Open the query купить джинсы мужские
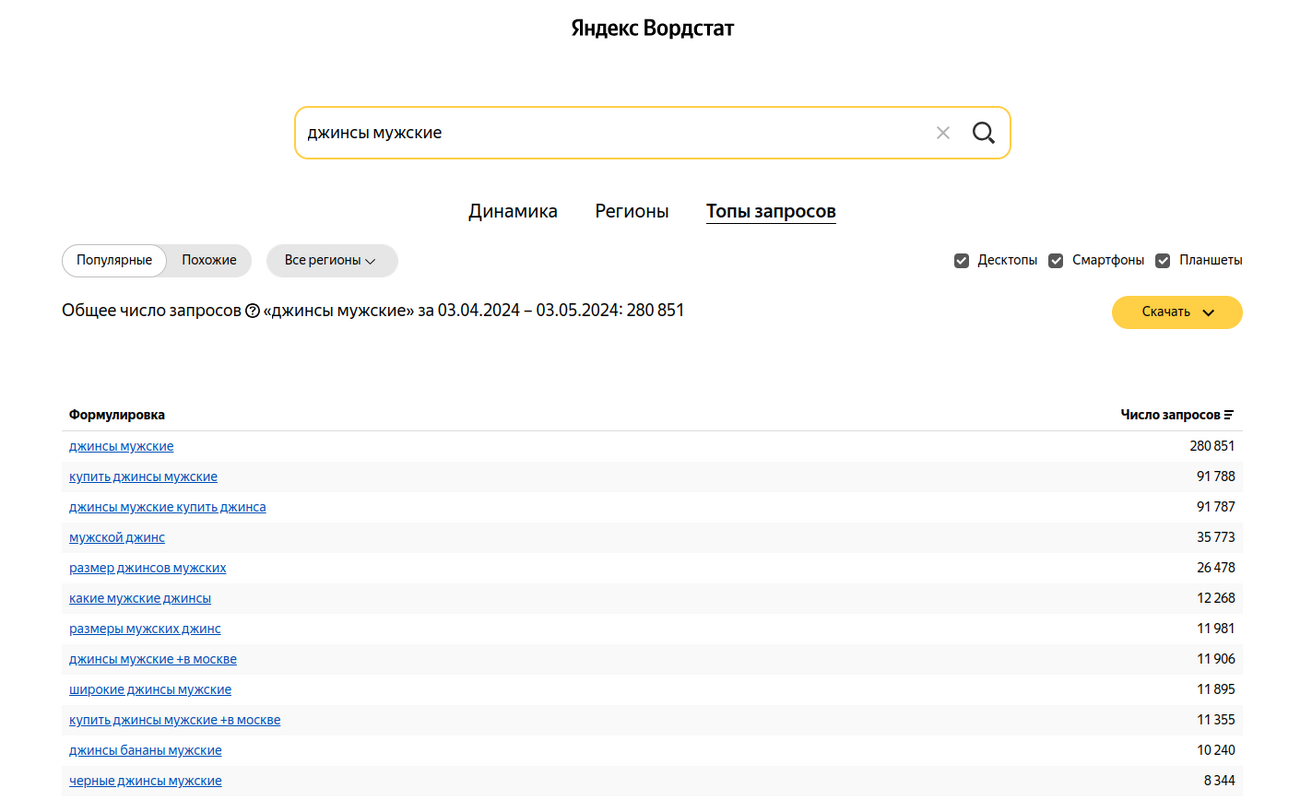The image size is (1312, 800). click(143, 477)
